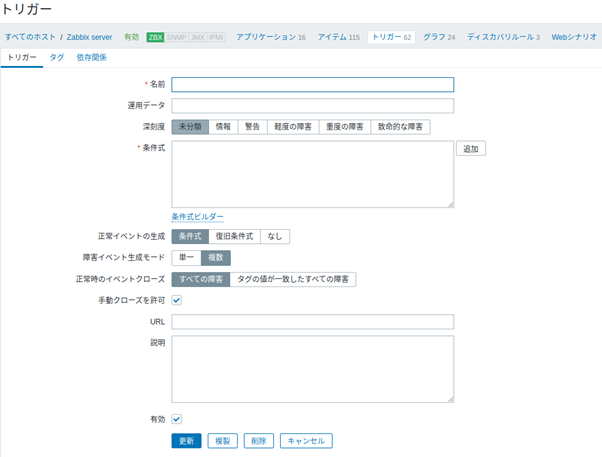The image size is (602, 457).
Task: Open the 依存関係 tab
Action: [92, 58]
